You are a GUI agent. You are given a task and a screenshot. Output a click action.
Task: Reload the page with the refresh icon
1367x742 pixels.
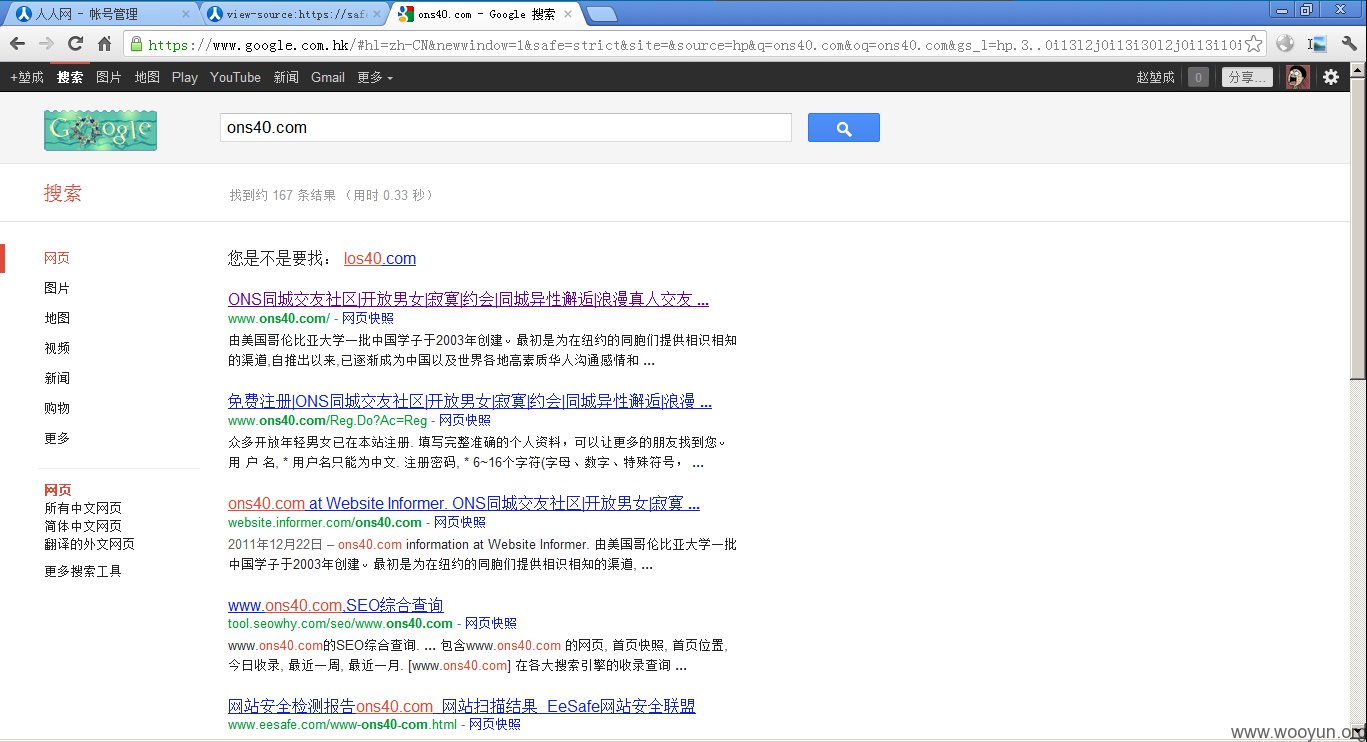75,44
